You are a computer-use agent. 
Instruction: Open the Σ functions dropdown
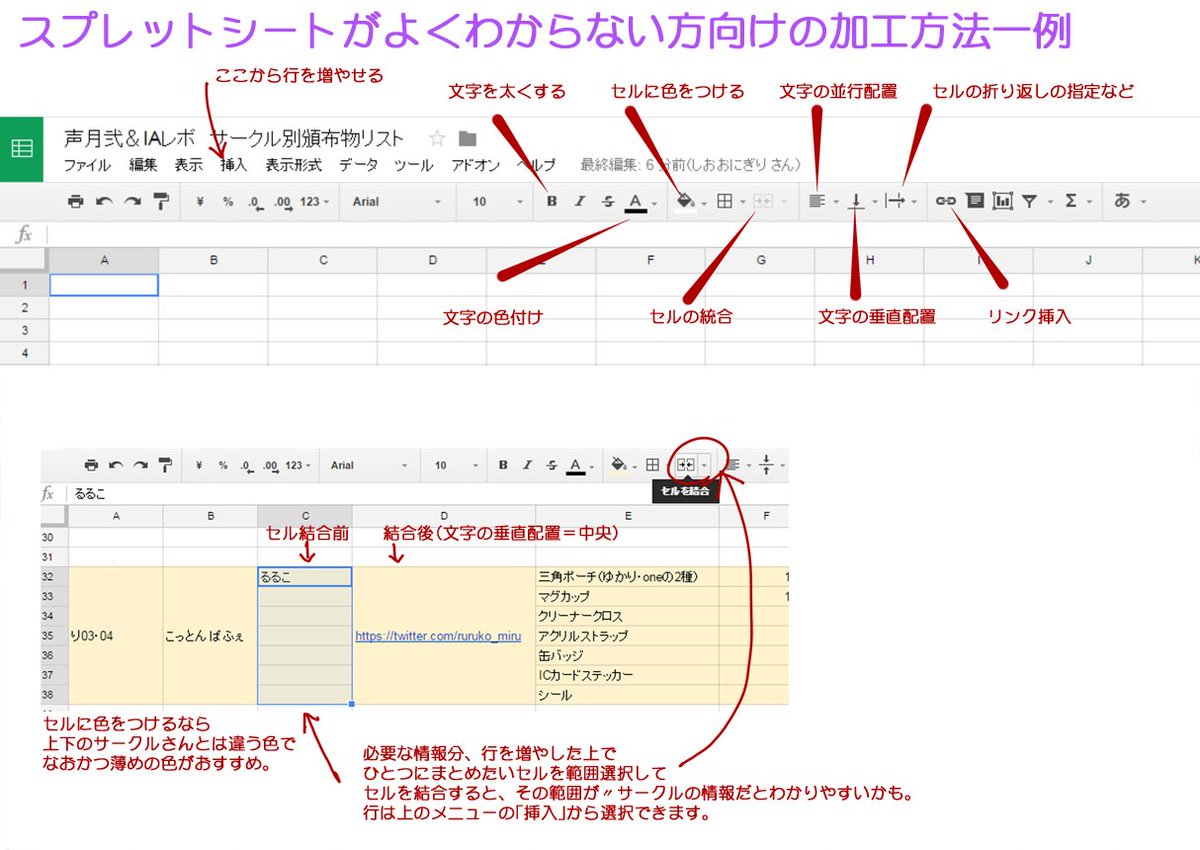coord(1078,201)
